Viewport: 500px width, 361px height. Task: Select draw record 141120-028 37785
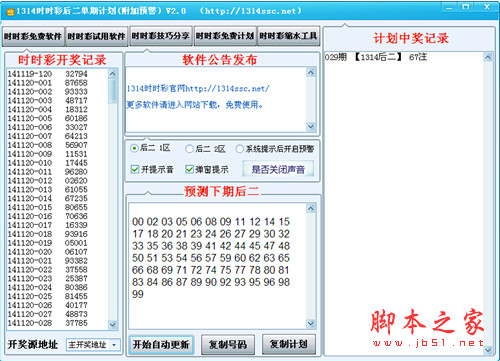[x=48, y=323]
